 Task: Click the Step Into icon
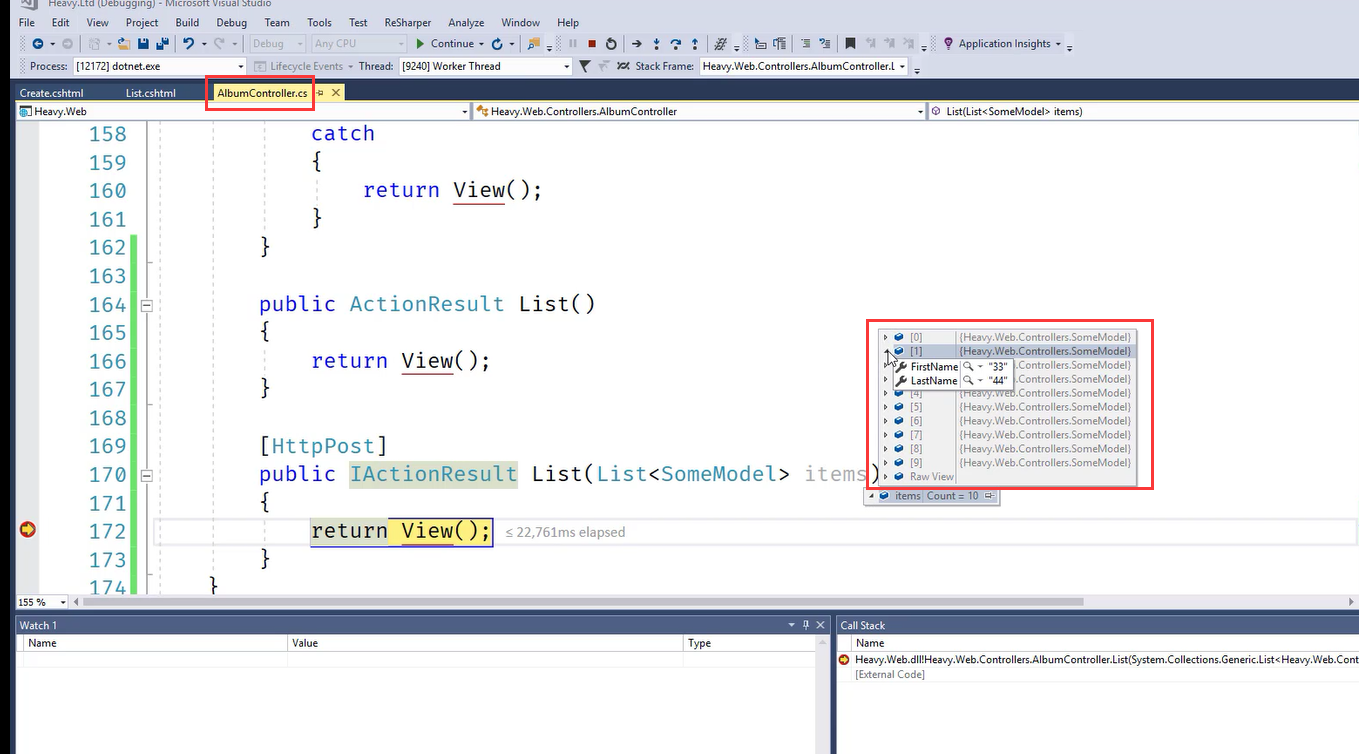(656, 44)
